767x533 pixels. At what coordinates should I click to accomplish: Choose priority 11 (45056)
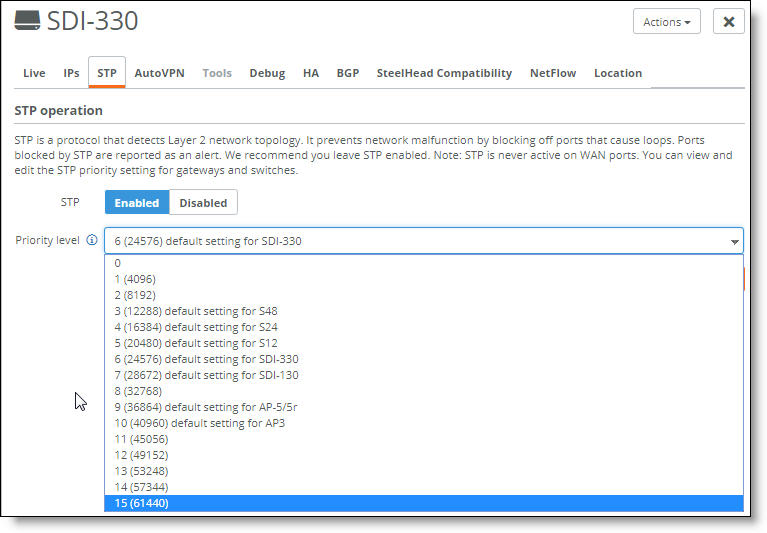click(x=424, y=439)
